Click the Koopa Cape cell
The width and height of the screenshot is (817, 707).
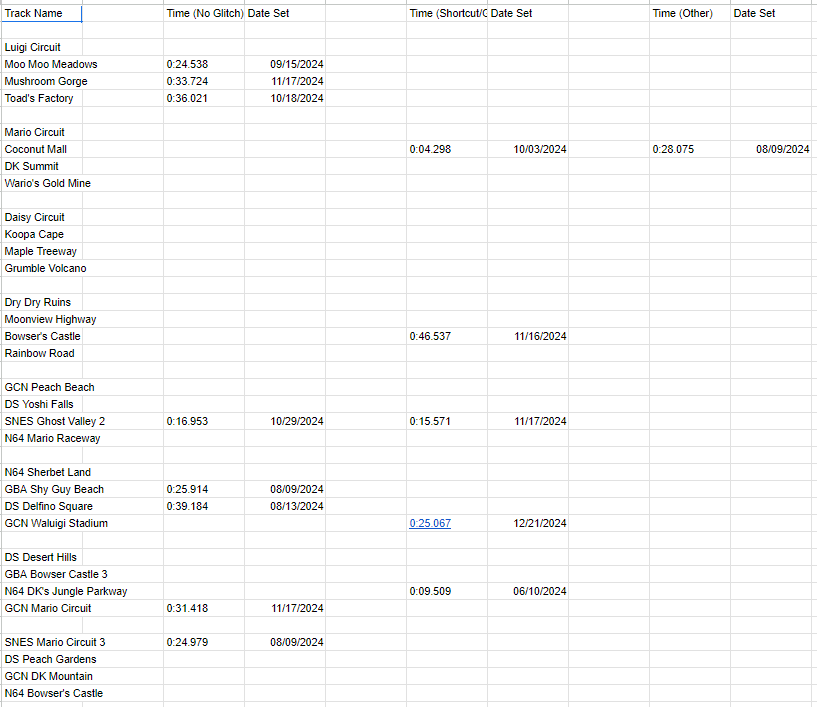[42, 234]
